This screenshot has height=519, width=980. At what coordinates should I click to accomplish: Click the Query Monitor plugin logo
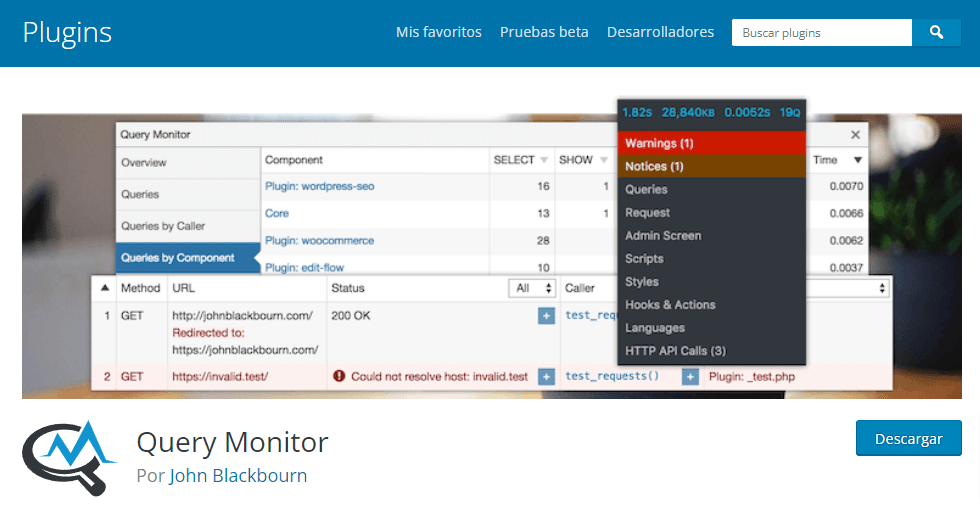[x=69, y=458]
